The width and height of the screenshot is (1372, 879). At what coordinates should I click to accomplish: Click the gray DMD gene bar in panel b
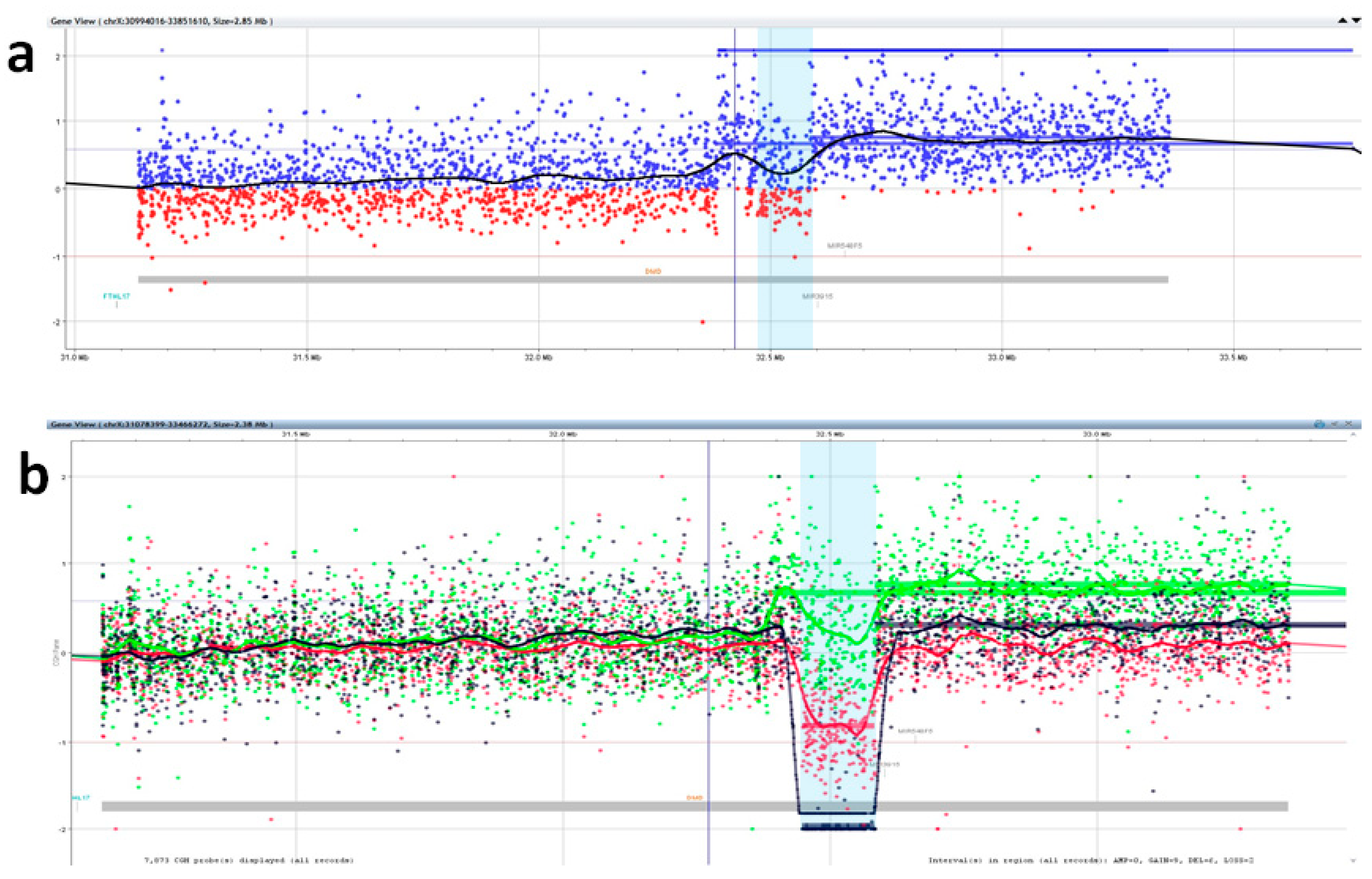(x=694, y=806)
